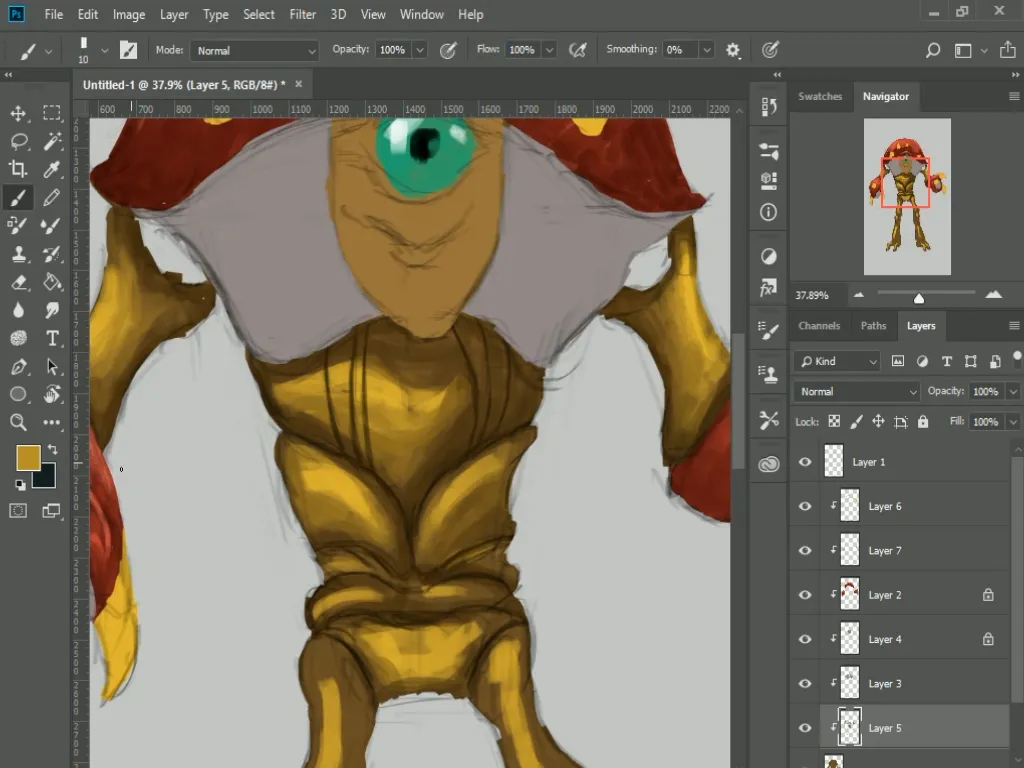The width and height of the screenshot is (1024, 768).
Task: Open the File menu
Action: [54, 14]
